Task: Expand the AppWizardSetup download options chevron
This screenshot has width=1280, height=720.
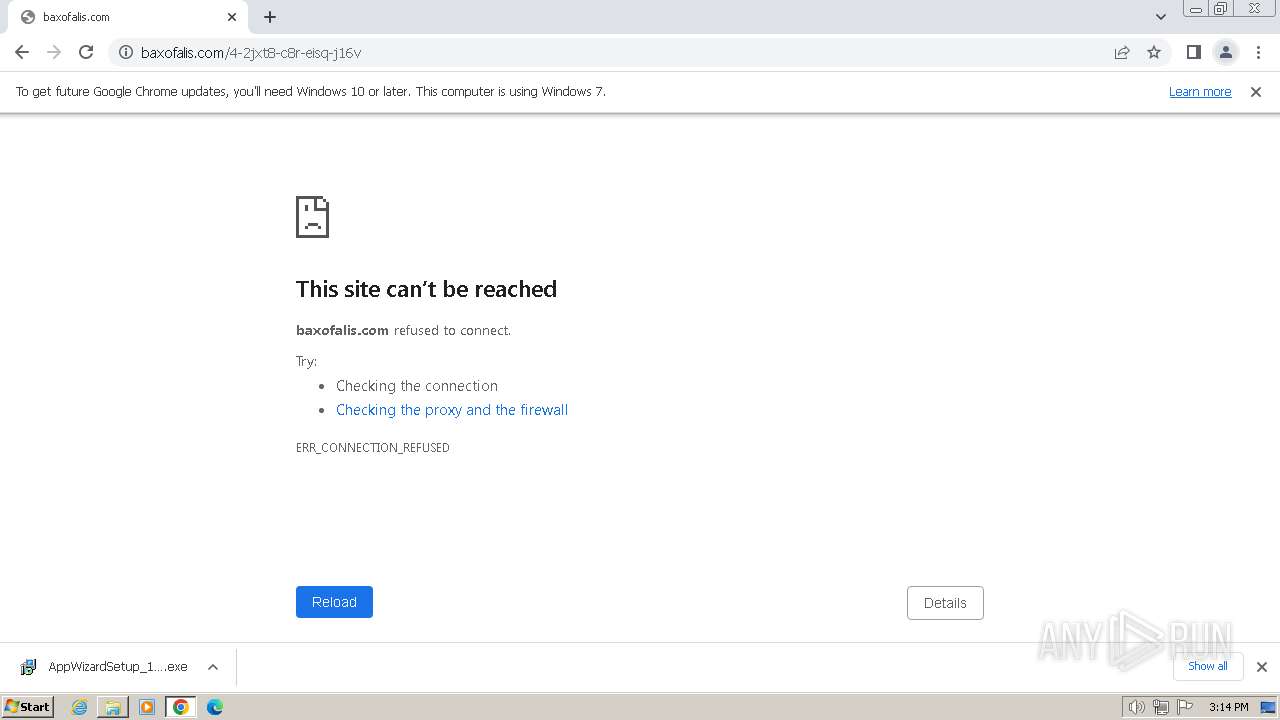Action: (212, 667)
